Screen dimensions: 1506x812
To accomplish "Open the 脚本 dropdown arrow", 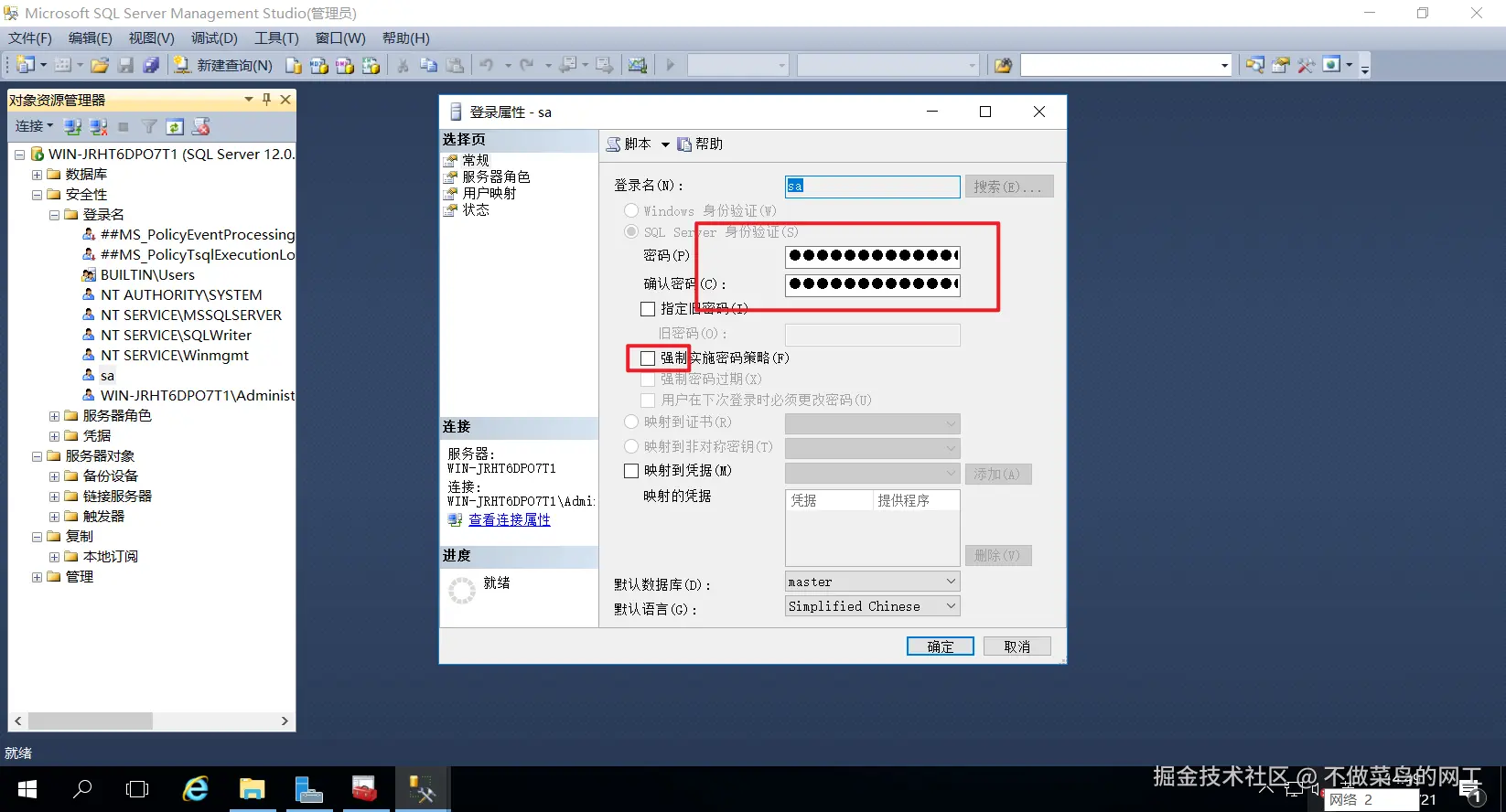I will pos(665,144).
